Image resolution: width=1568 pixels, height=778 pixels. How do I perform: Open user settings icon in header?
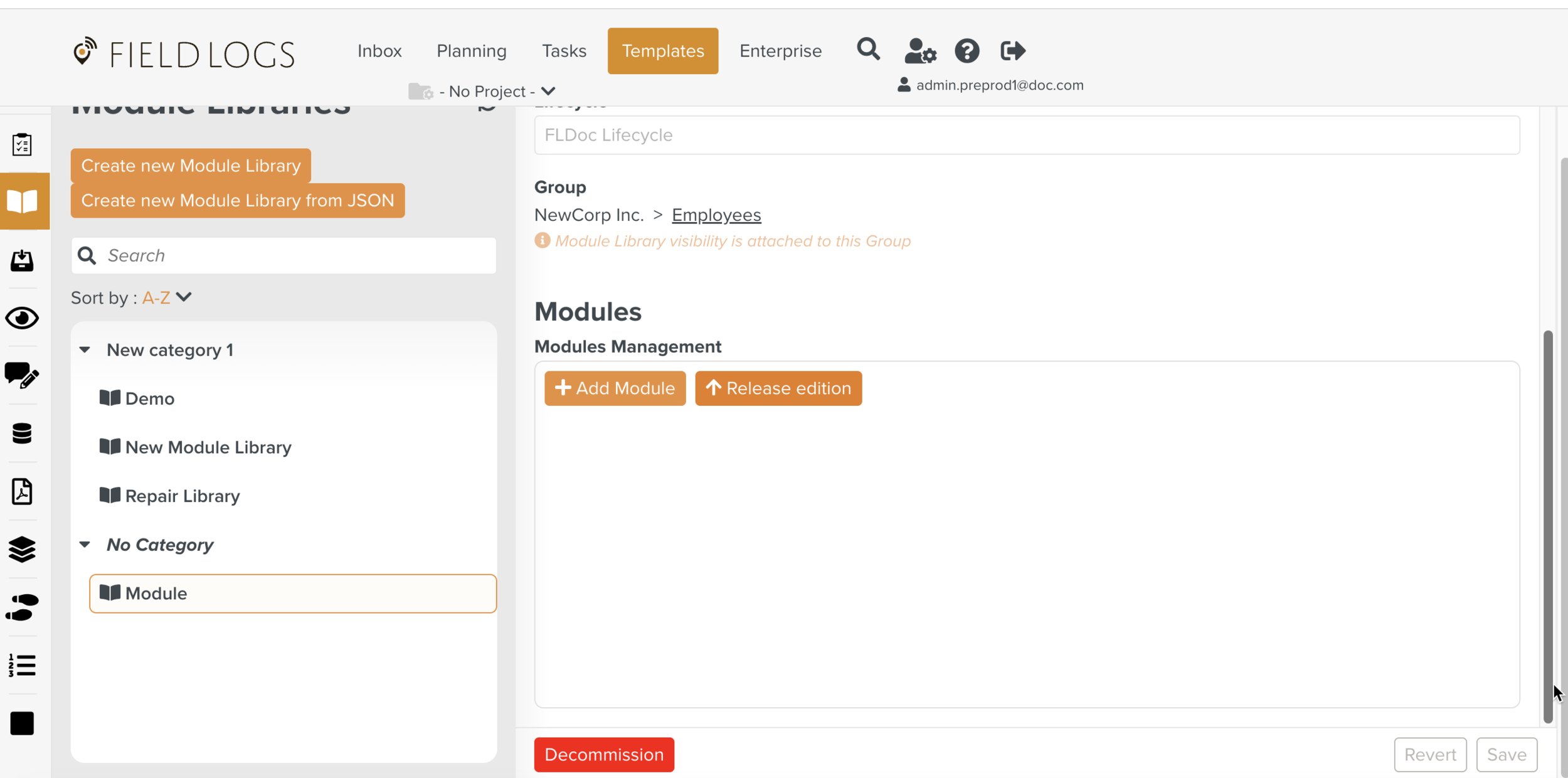919,51
